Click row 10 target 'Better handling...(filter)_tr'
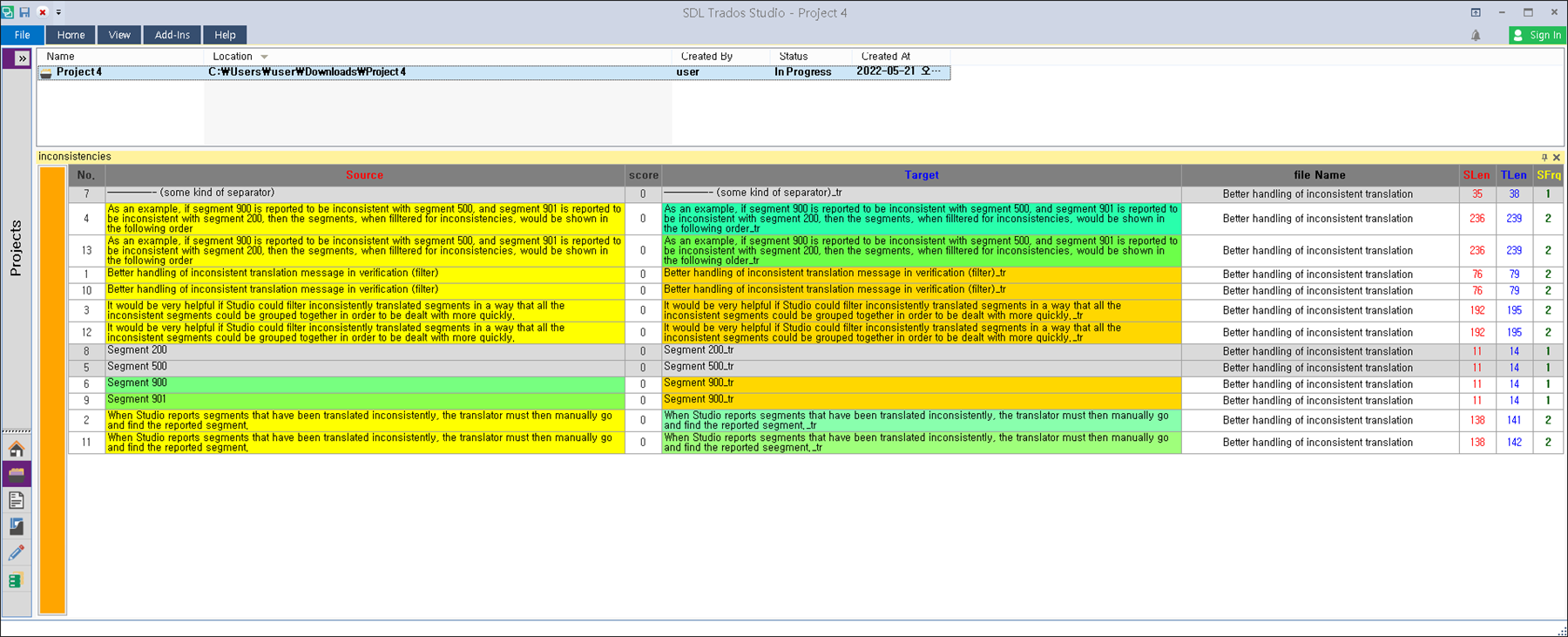The width and height of the screenshot is (1568, 637). [x=922, y=291]
